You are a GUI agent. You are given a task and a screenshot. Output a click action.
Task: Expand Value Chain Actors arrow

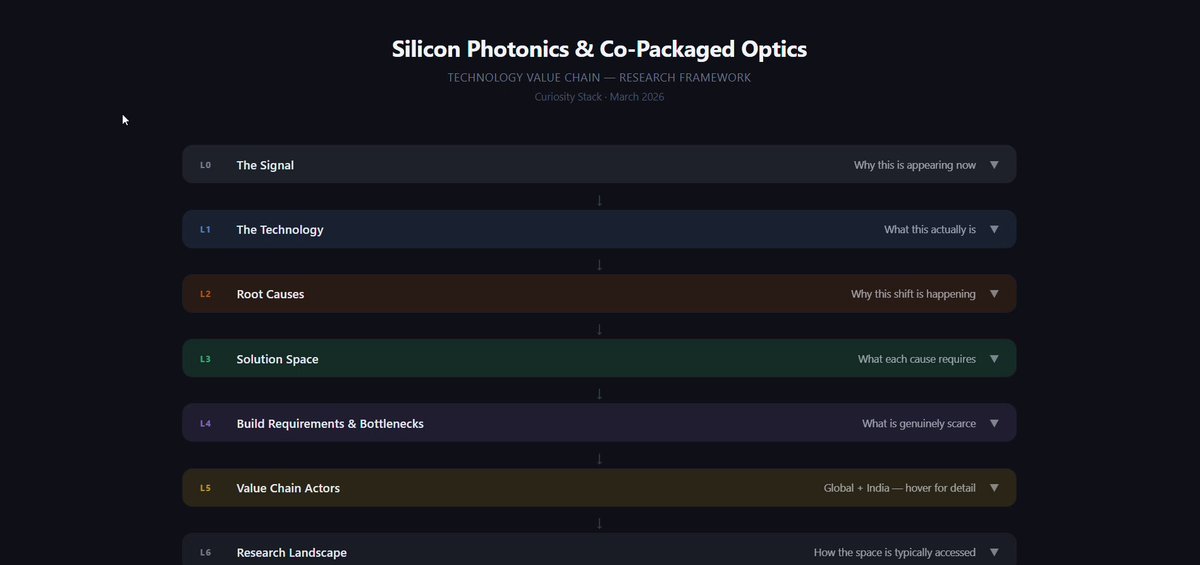click(x=994, y=488)
